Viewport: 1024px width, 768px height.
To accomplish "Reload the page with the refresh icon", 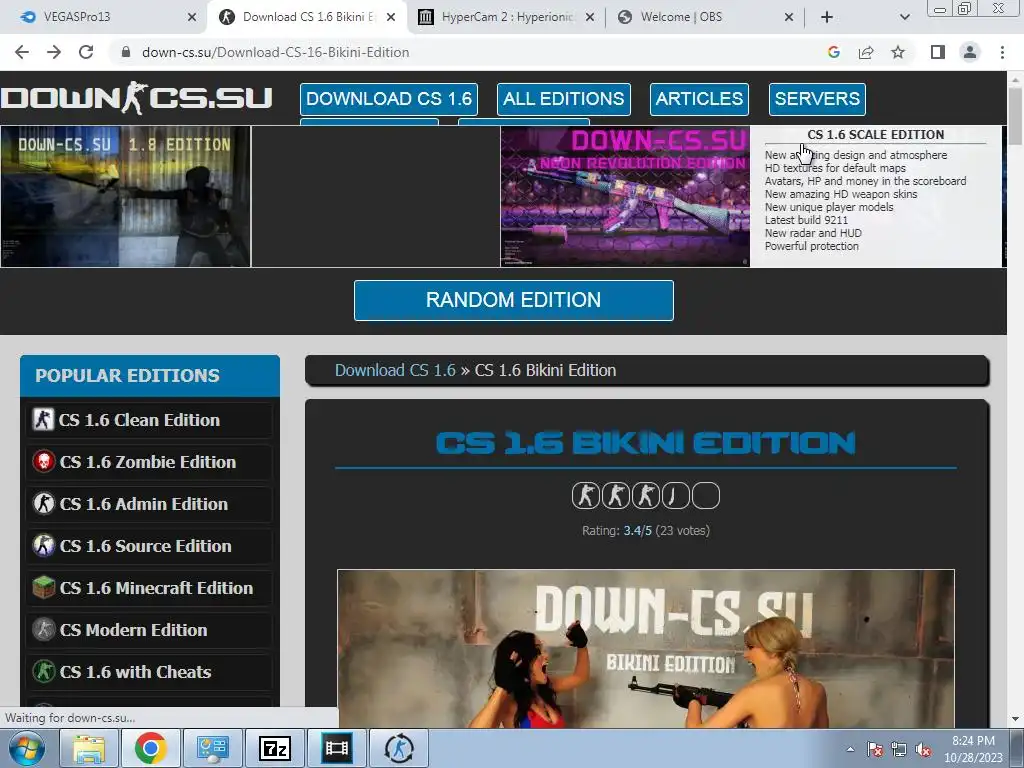I will pyautogui.click(x=86, y=52).
